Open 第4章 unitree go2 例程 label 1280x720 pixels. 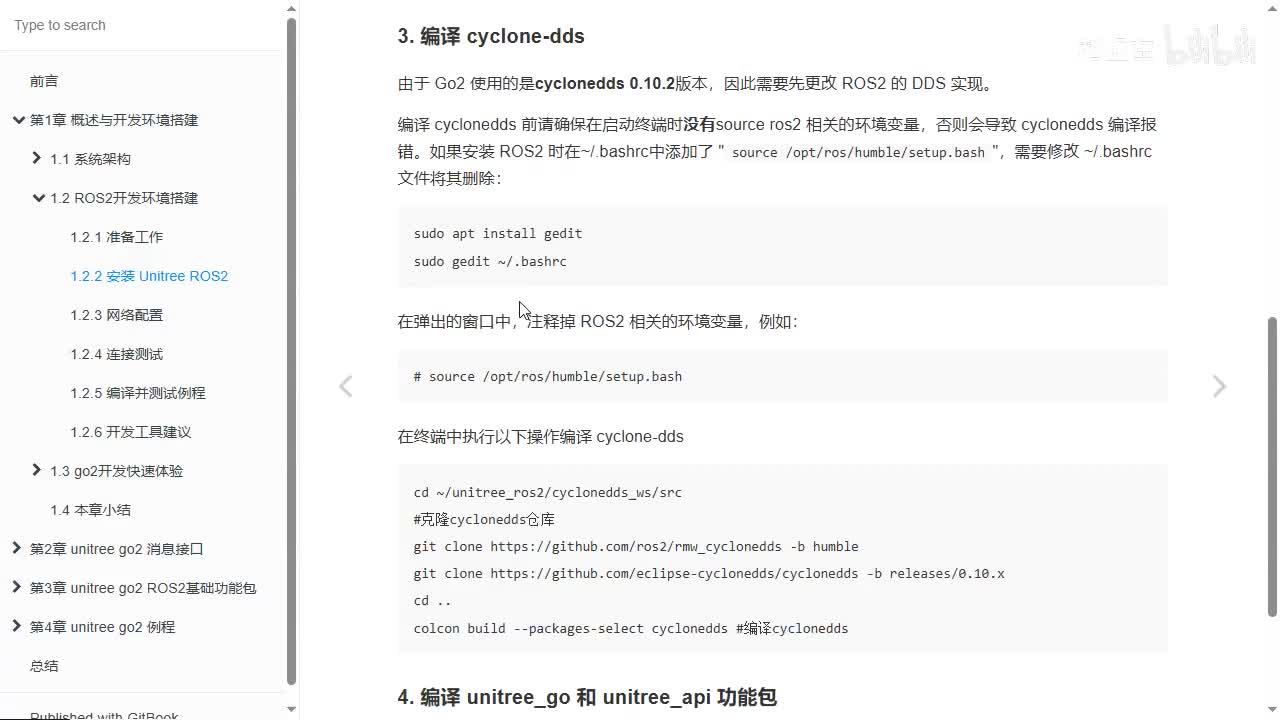coord(102,627)
